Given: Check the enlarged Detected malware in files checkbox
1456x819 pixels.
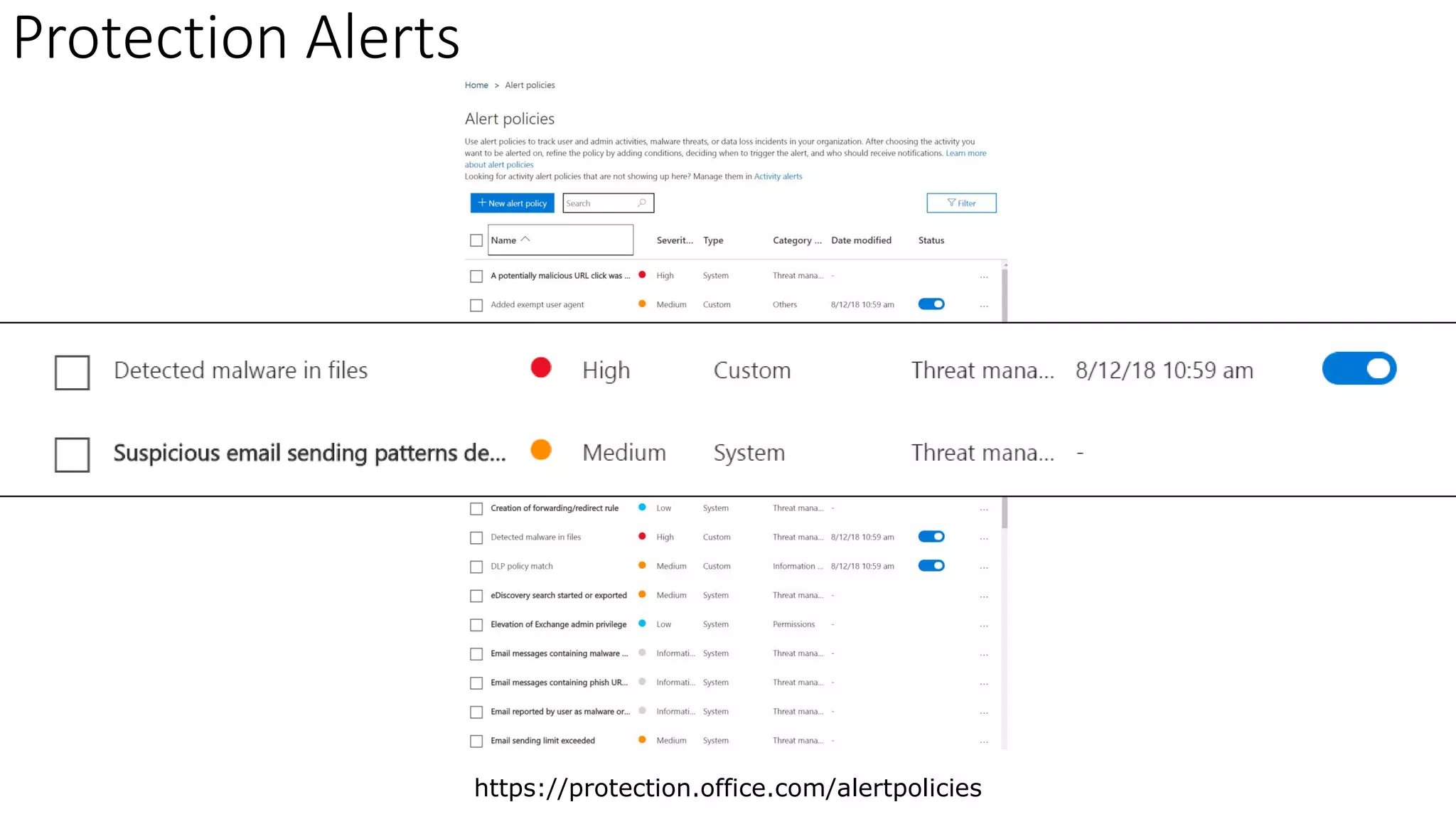Looking at the screenshot, I should pos(73,373).
